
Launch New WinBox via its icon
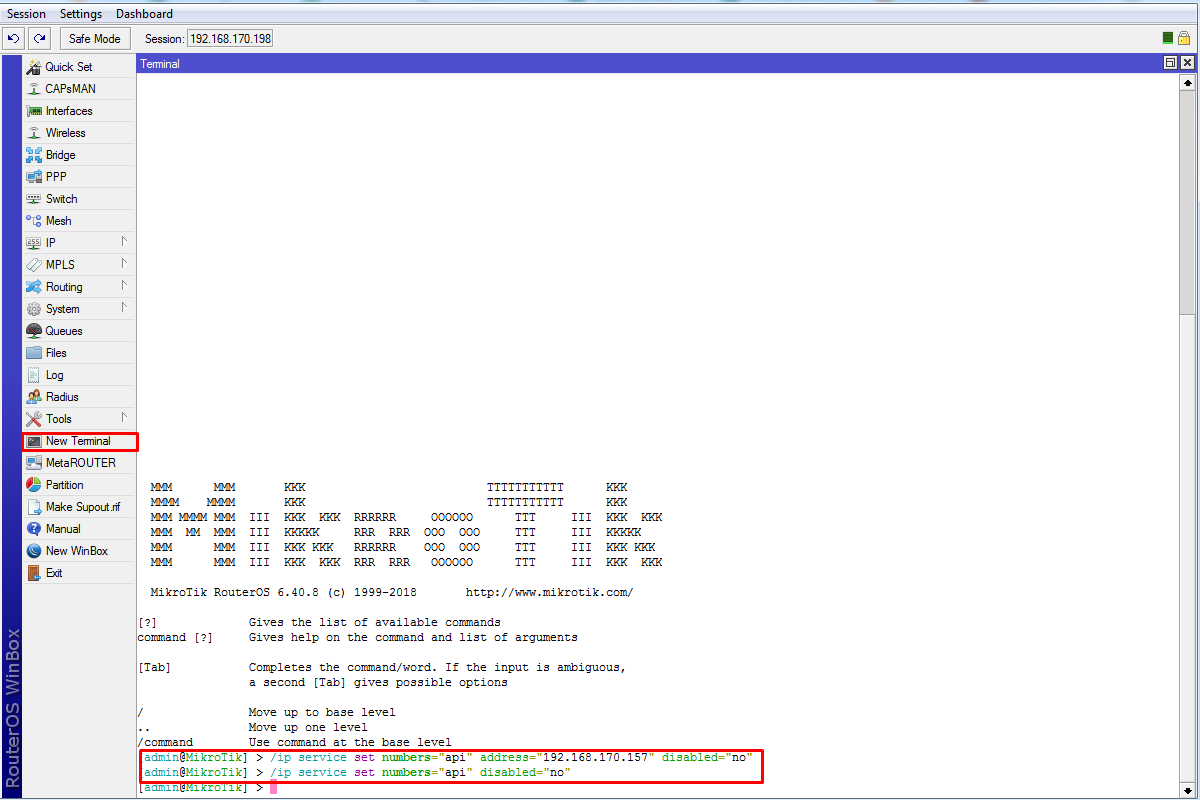[x=34, y=551]
